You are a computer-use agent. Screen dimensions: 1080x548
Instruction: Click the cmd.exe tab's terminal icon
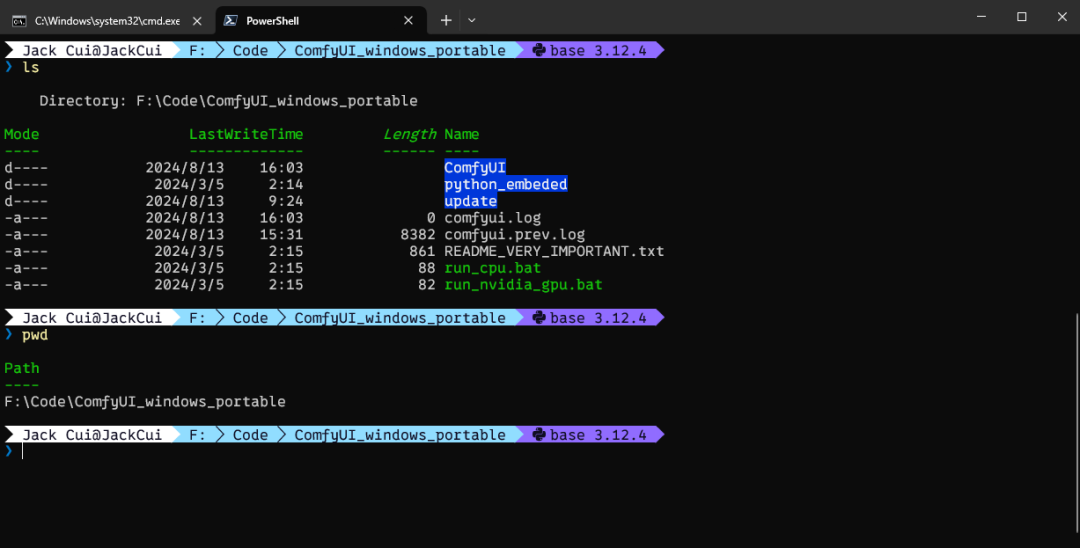(20, 20)
